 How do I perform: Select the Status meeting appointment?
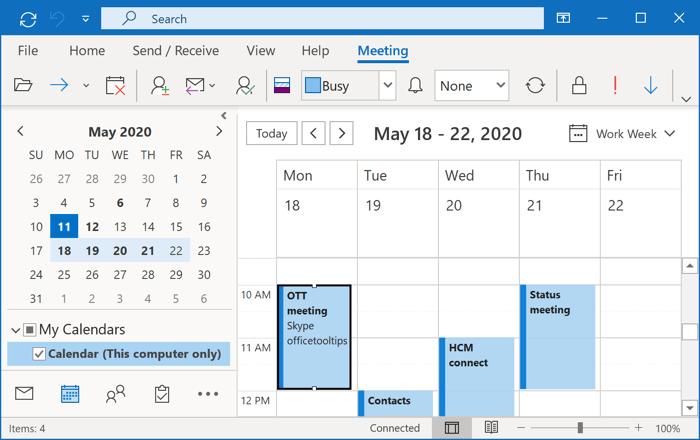pyautogui.click(x=558, y=337)
